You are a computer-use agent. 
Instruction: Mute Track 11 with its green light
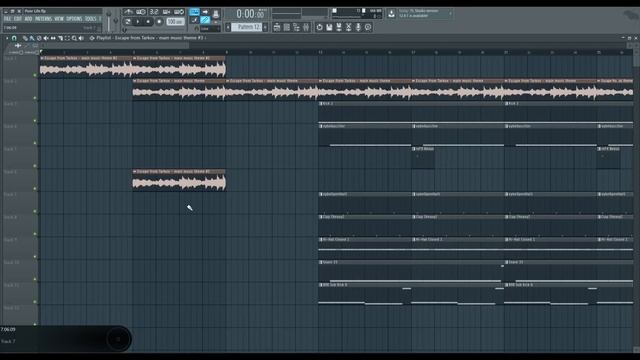click(35, 302)
